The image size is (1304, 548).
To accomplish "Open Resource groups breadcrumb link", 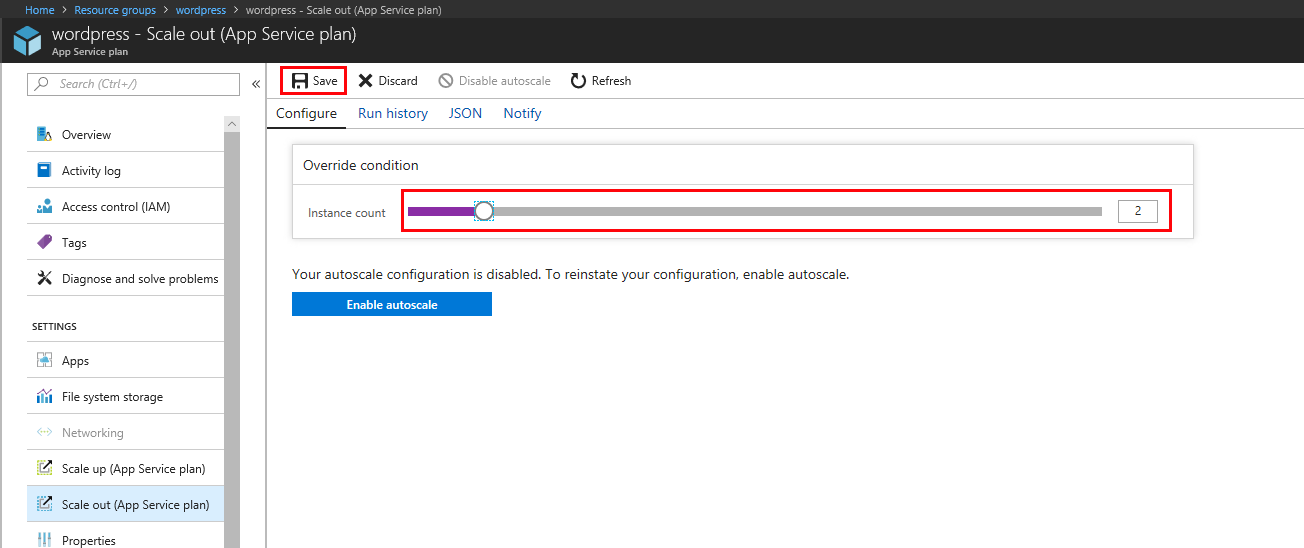I will pyautogui.click(x=115, y=10).
